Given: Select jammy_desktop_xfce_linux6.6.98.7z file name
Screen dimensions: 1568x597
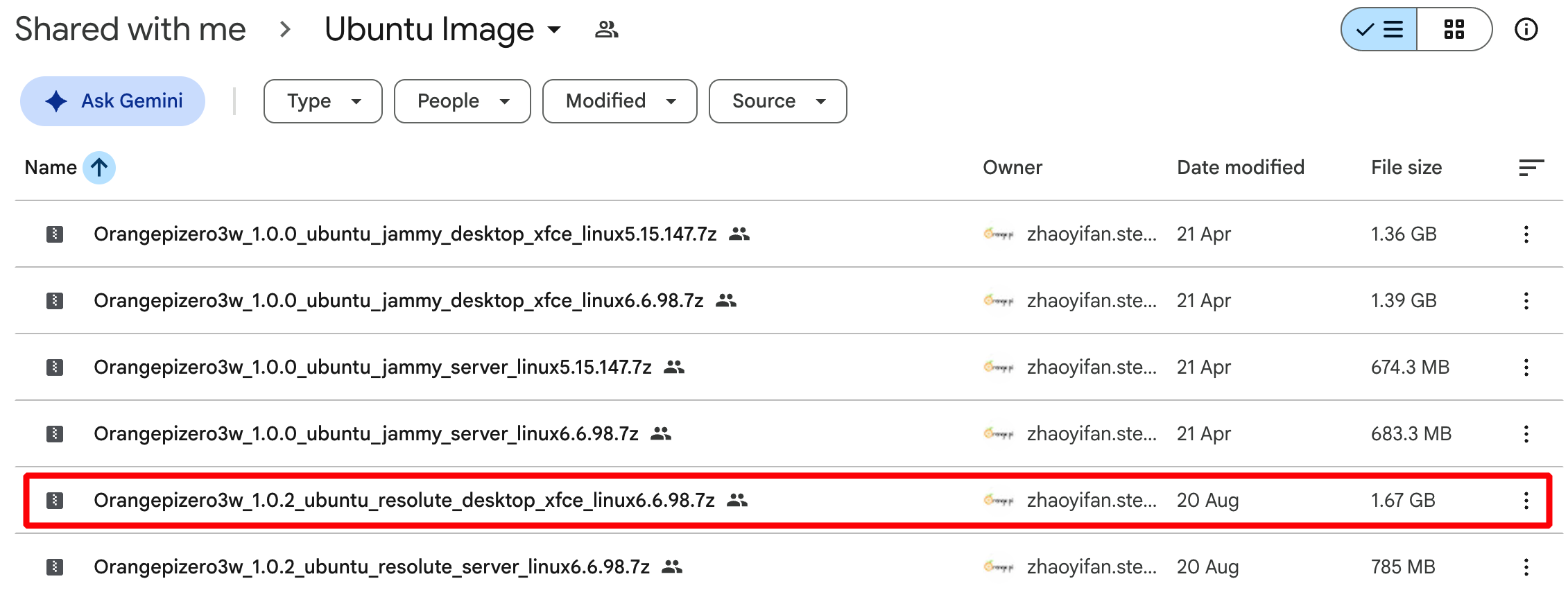Looking at the screenshot, I should click(x=399, y=301).
